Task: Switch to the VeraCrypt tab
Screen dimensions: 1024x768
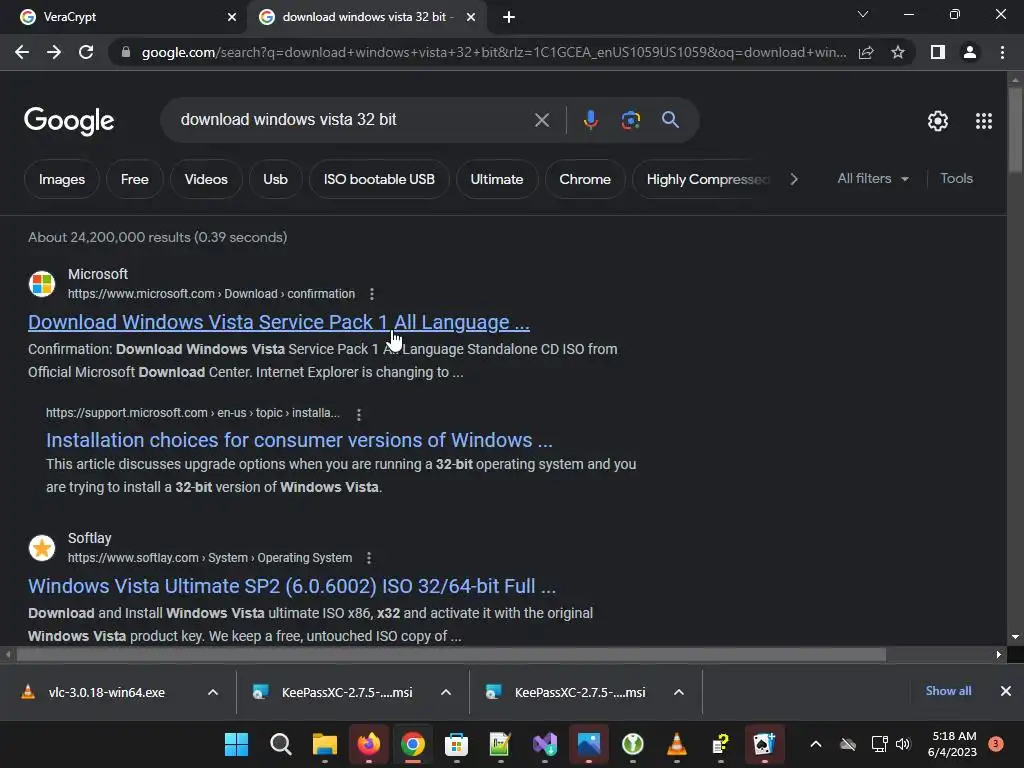Action: click(x=122, y=17)
